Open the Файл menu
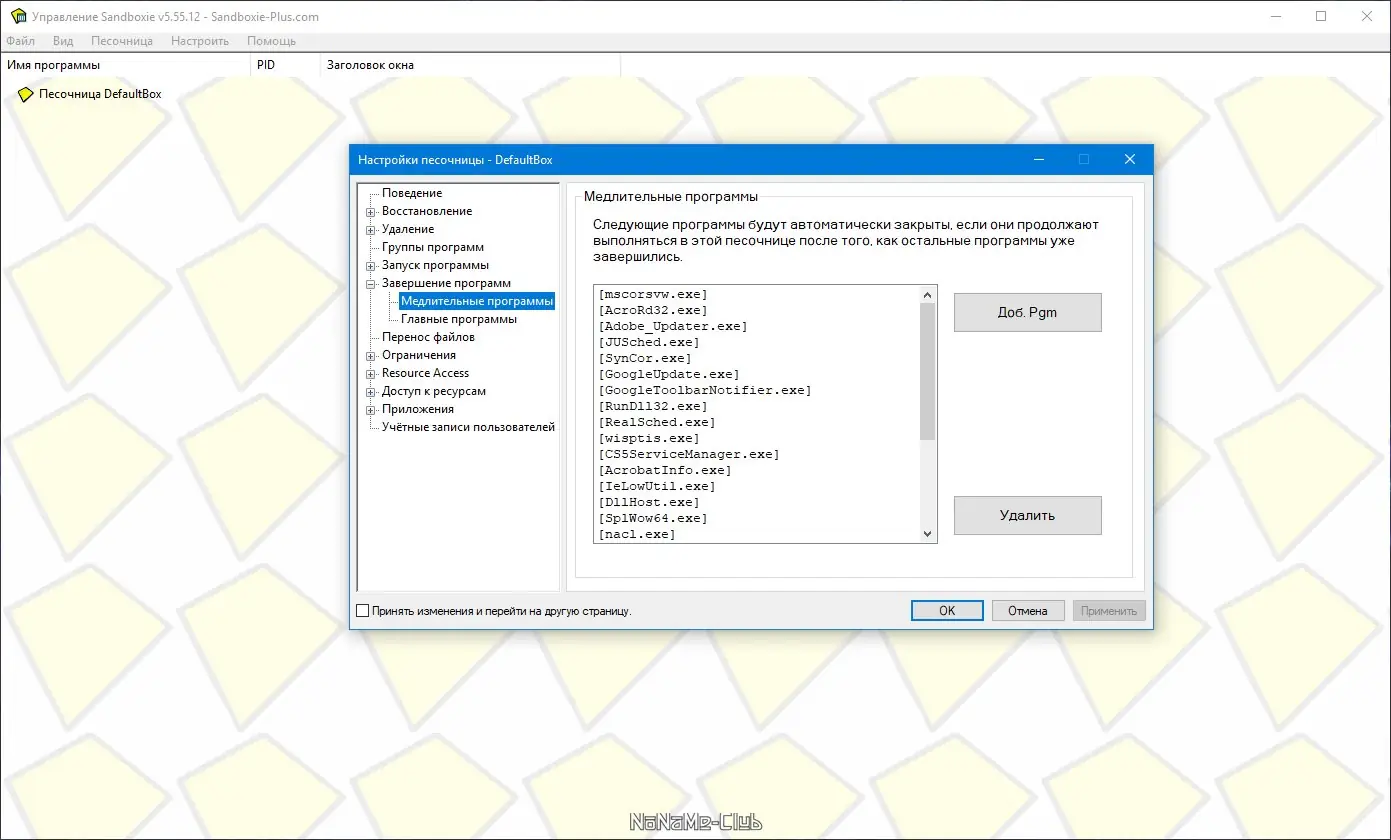Image resolution: width=1391 pixels, height=840 pixels. pyautogui.click(x=20, y=41)
